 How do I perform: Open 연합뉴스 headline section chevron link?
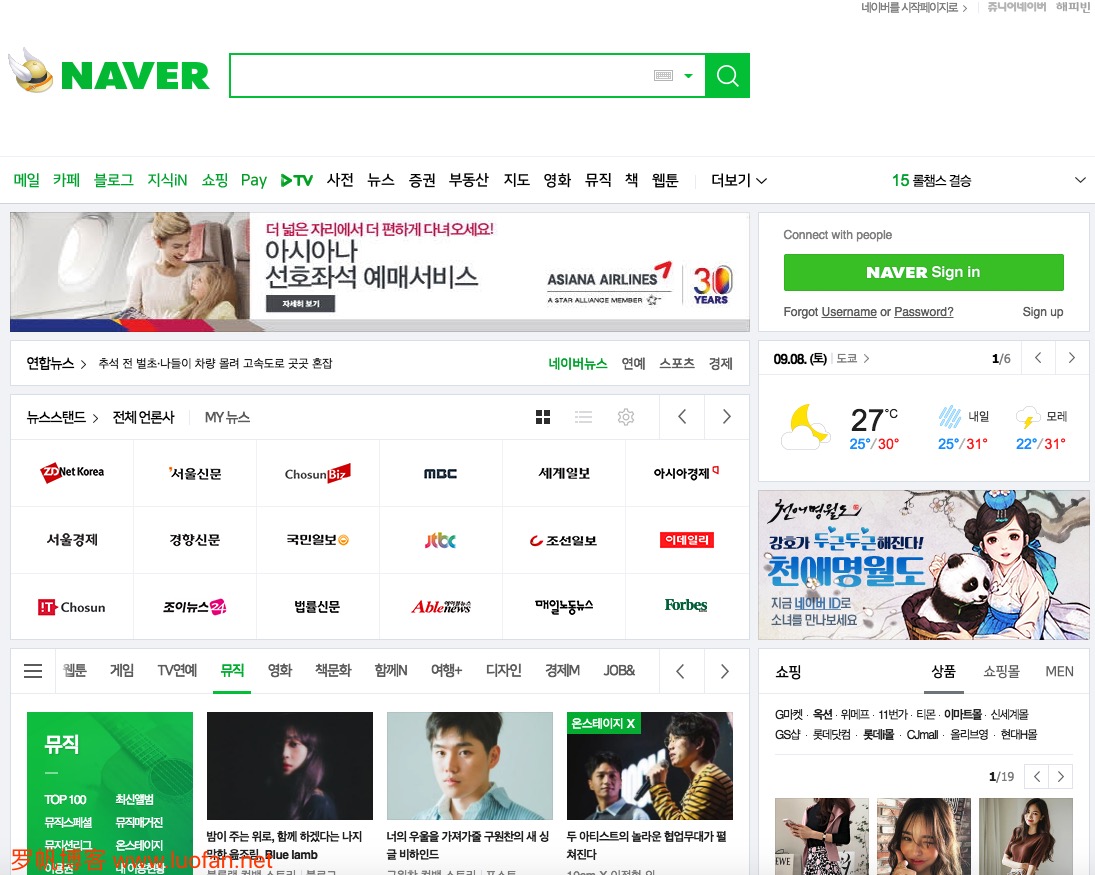pos(56,363)
